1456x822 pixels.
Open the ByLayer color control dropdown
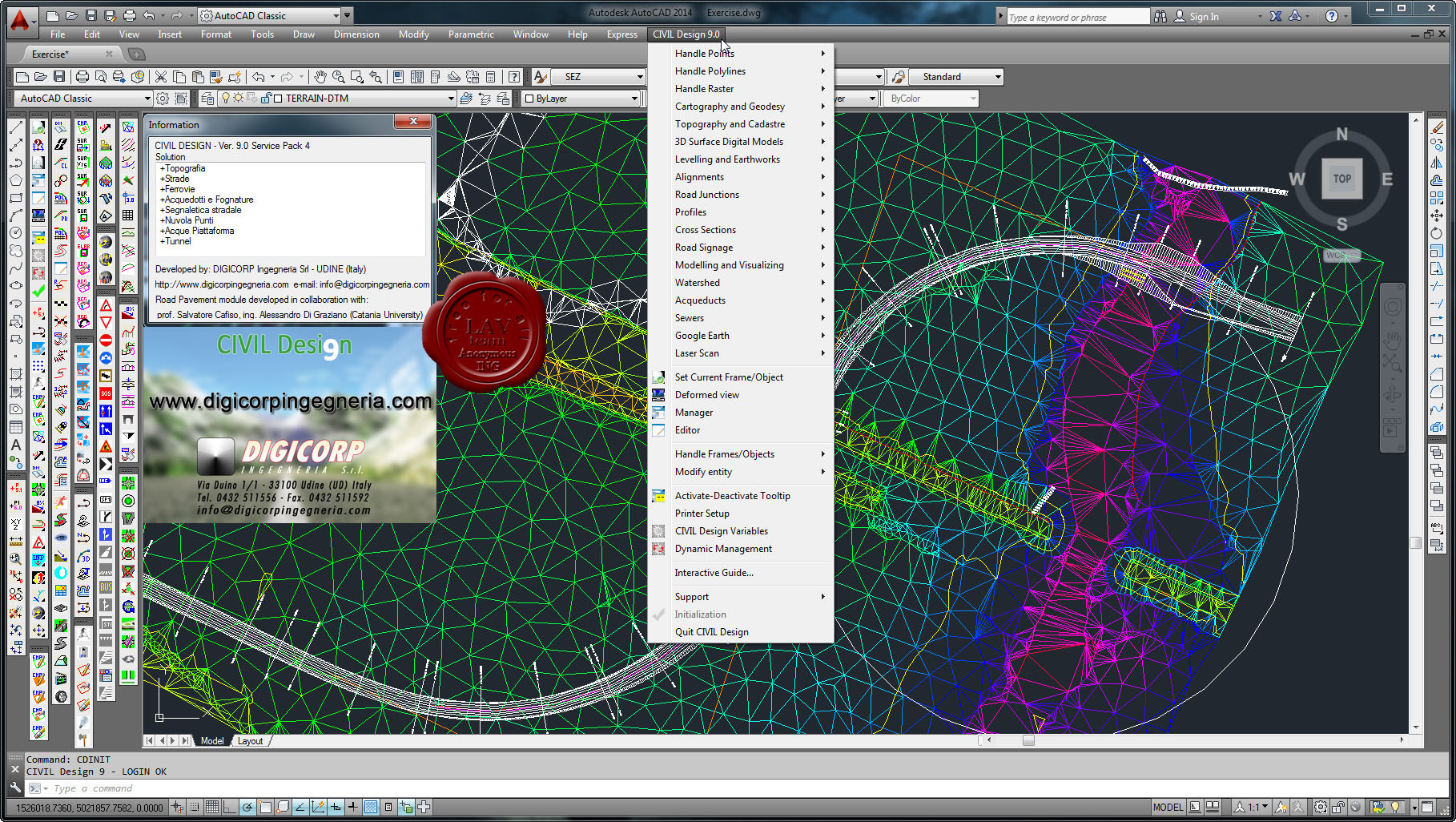(x=581, y=99)
